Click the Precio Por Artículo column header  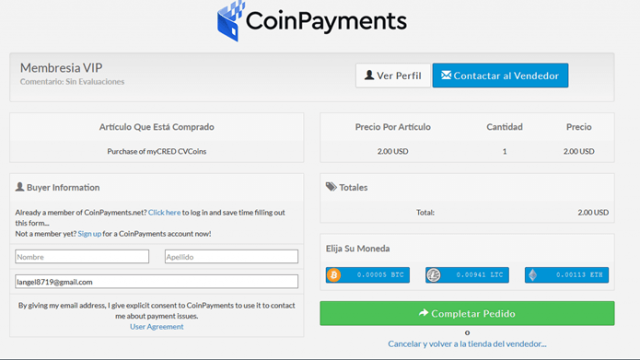click(393, 127)
